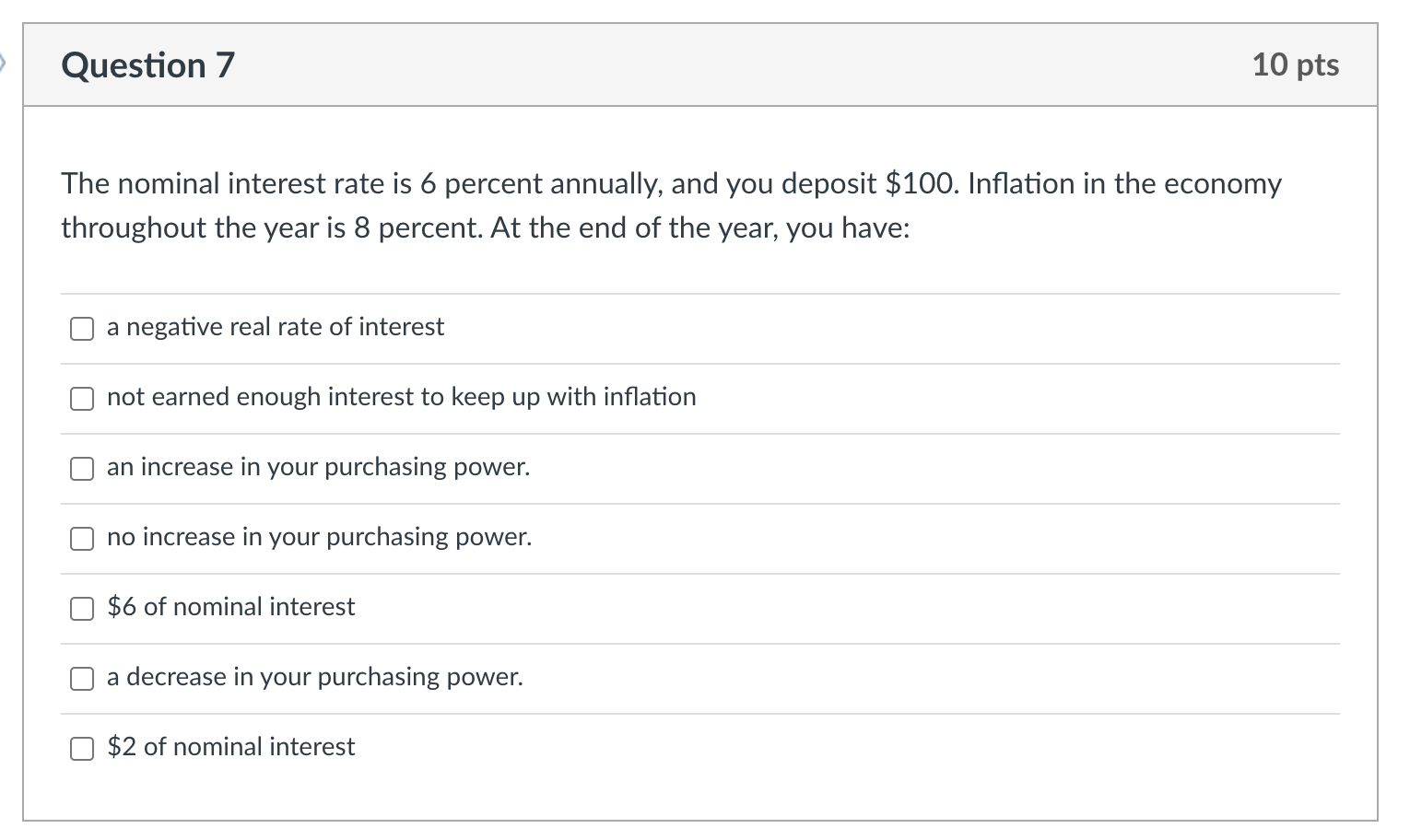Click the '$100' deposit amount in the prompt
This screenshot has width=1410, height=840.
tap(921, 184)
